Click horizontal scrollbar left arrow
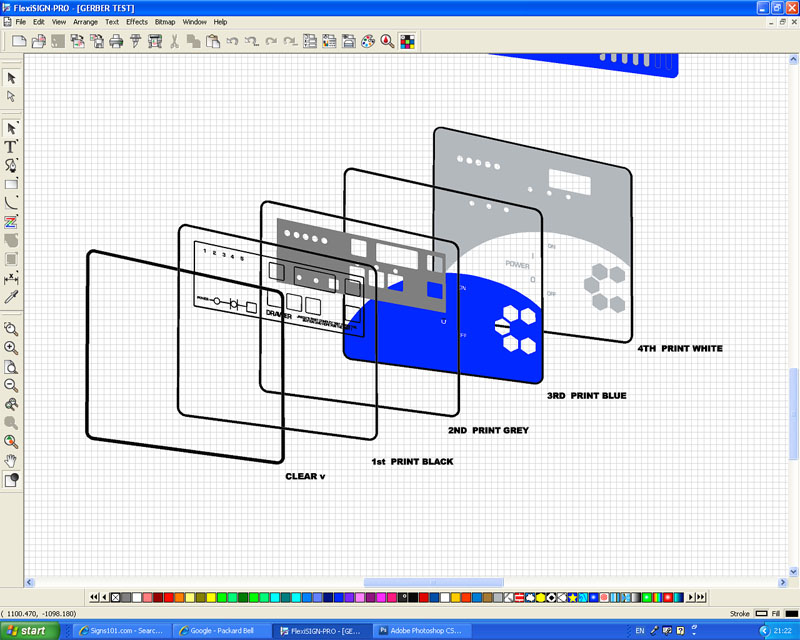800x640 pixels. pos(29,582)
